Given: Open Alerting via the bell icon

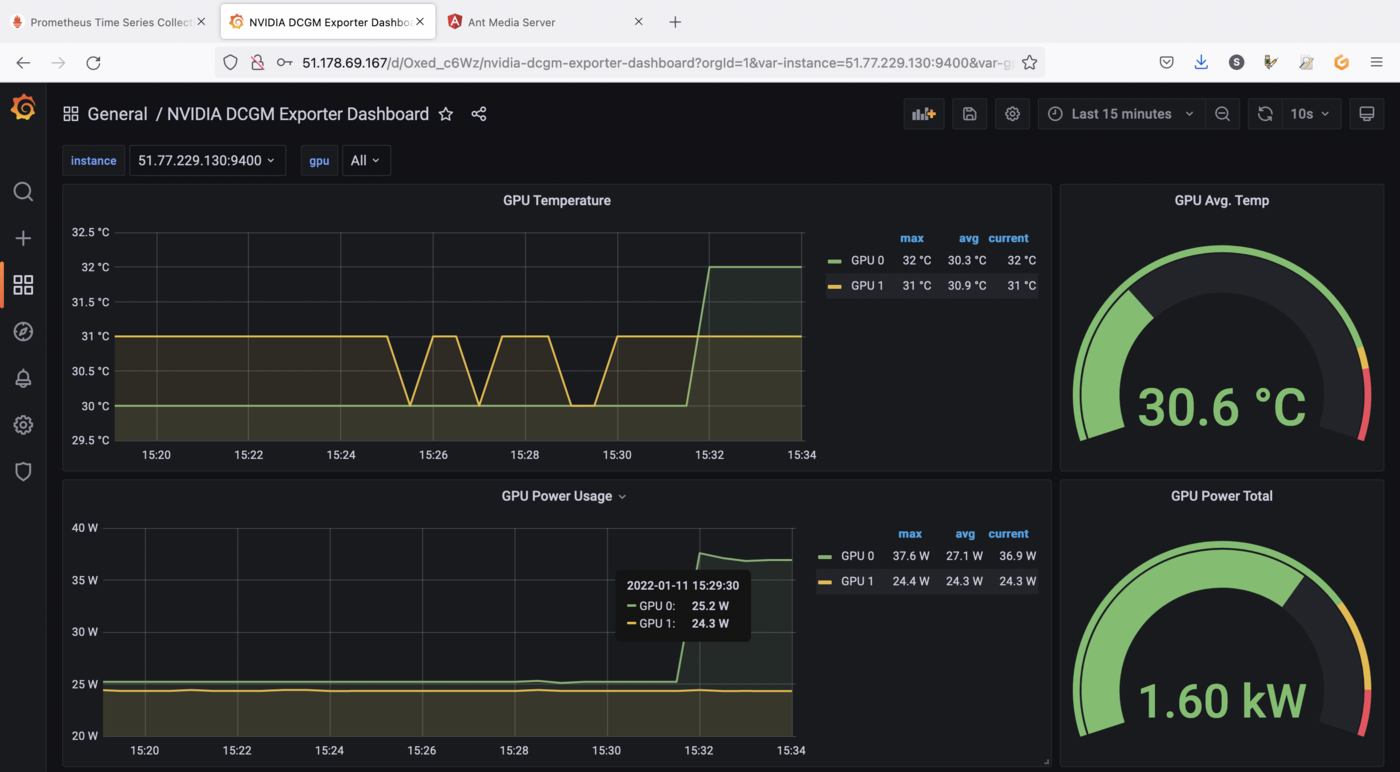Looking at the screenshot, I should [x=23, y=378].
